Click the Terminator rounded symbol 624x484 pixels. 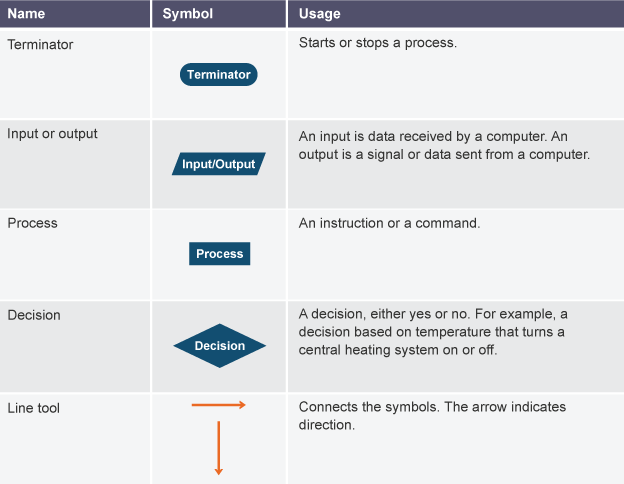(218, 74)
